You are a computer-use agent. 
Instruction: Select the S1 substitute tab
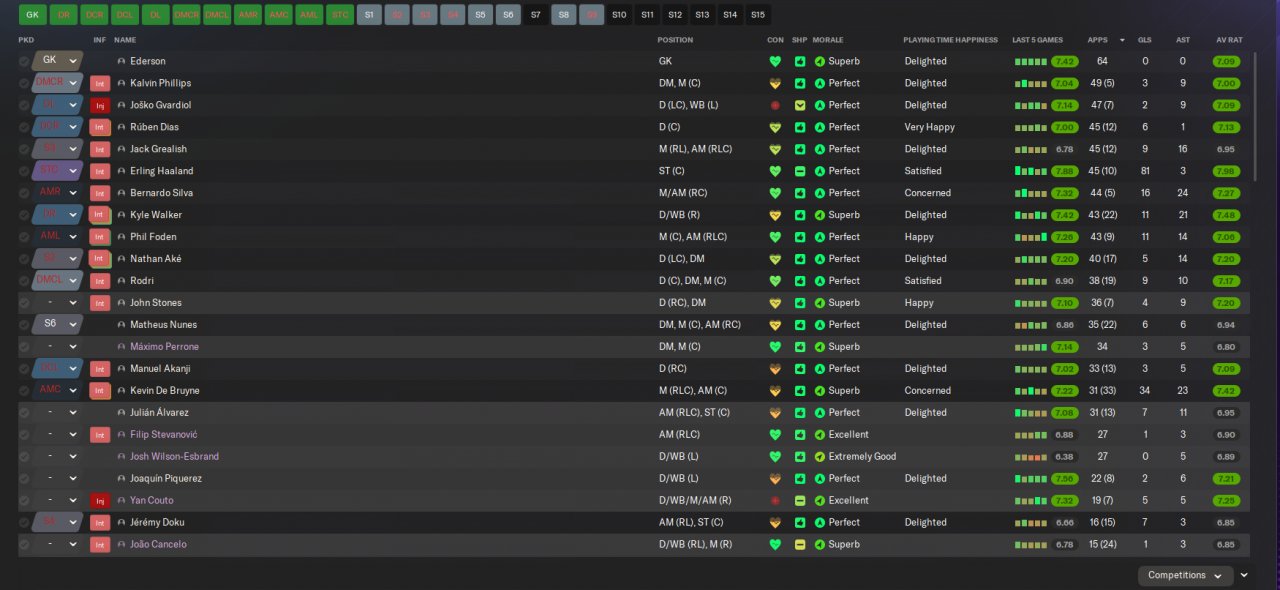tap(369, 15)
